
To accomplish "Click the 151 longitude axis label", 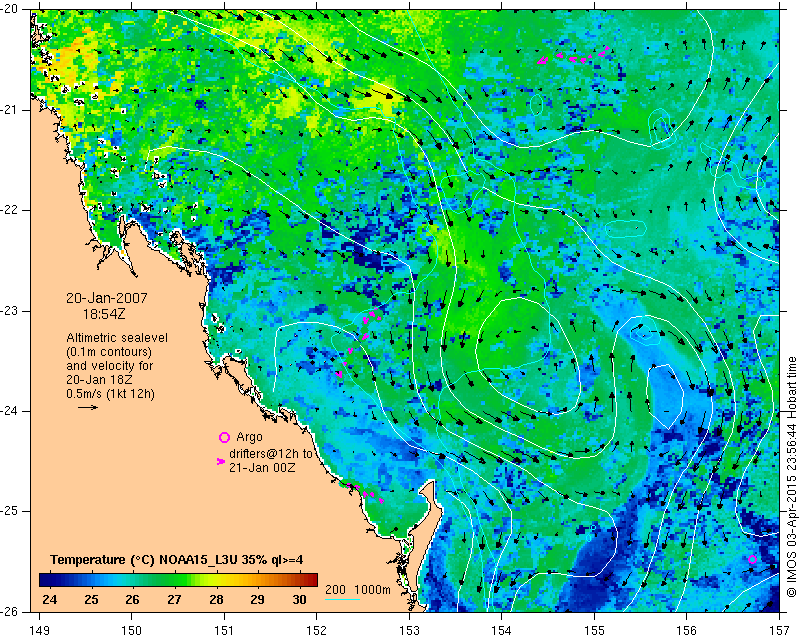I will pyautogui.click(x=224, y=631).
